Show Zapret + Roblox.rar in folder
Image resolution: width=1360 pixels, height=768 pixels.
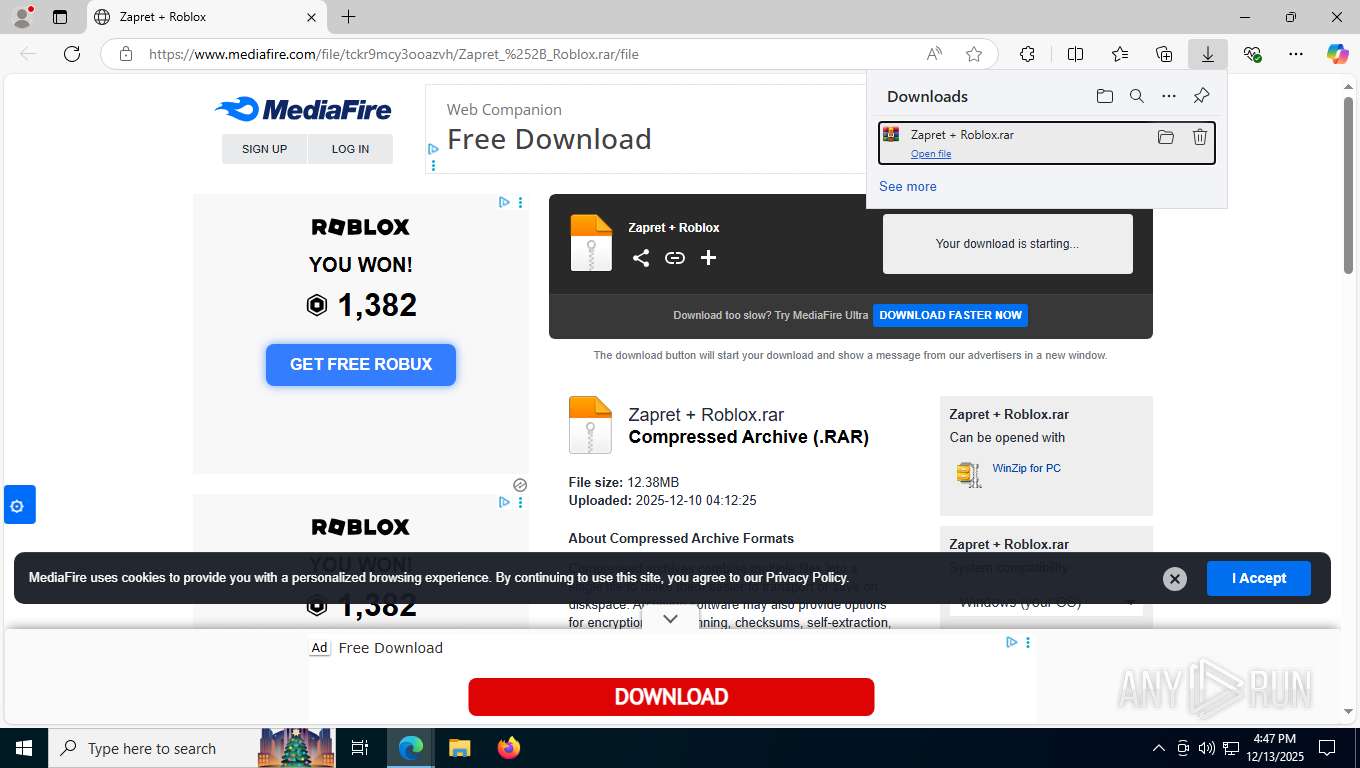[x=1166, y=137]
